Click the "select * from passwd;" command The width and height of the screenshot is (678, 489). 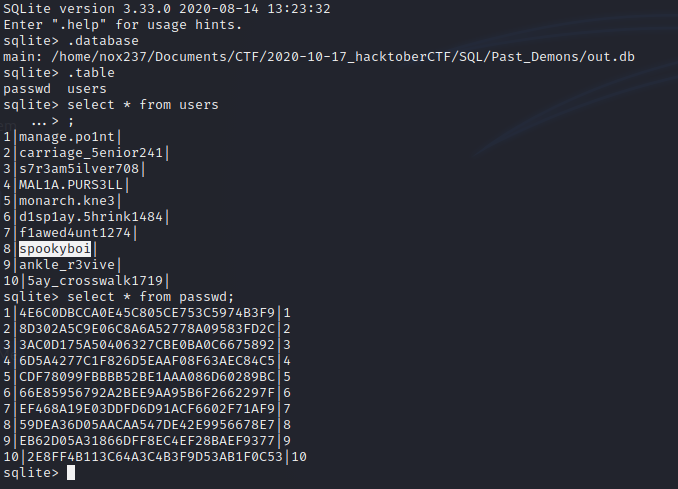point(150,296)
